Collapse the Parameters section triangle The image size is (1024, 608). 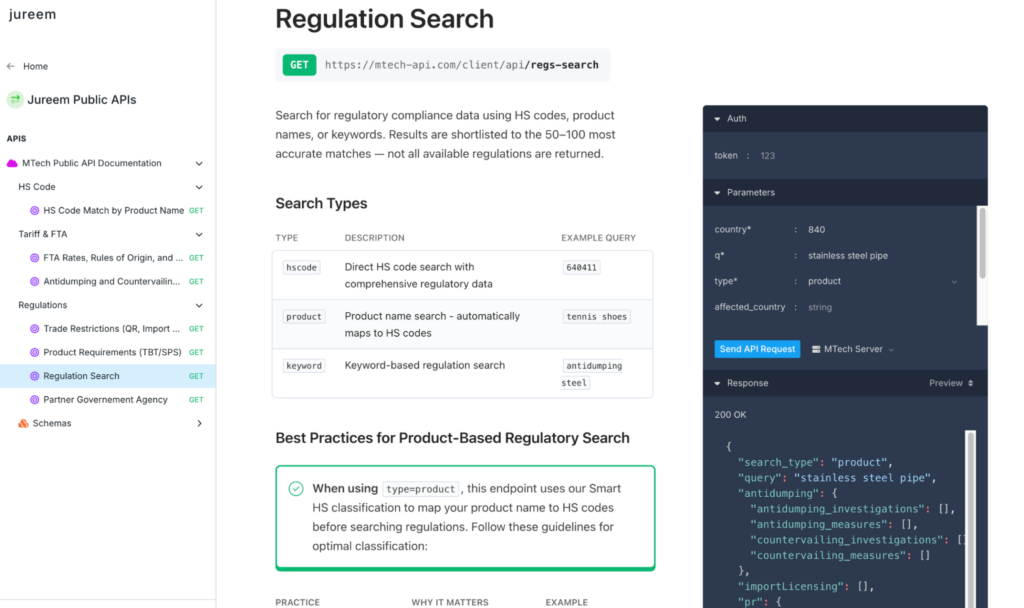click(x=717, y=193)
